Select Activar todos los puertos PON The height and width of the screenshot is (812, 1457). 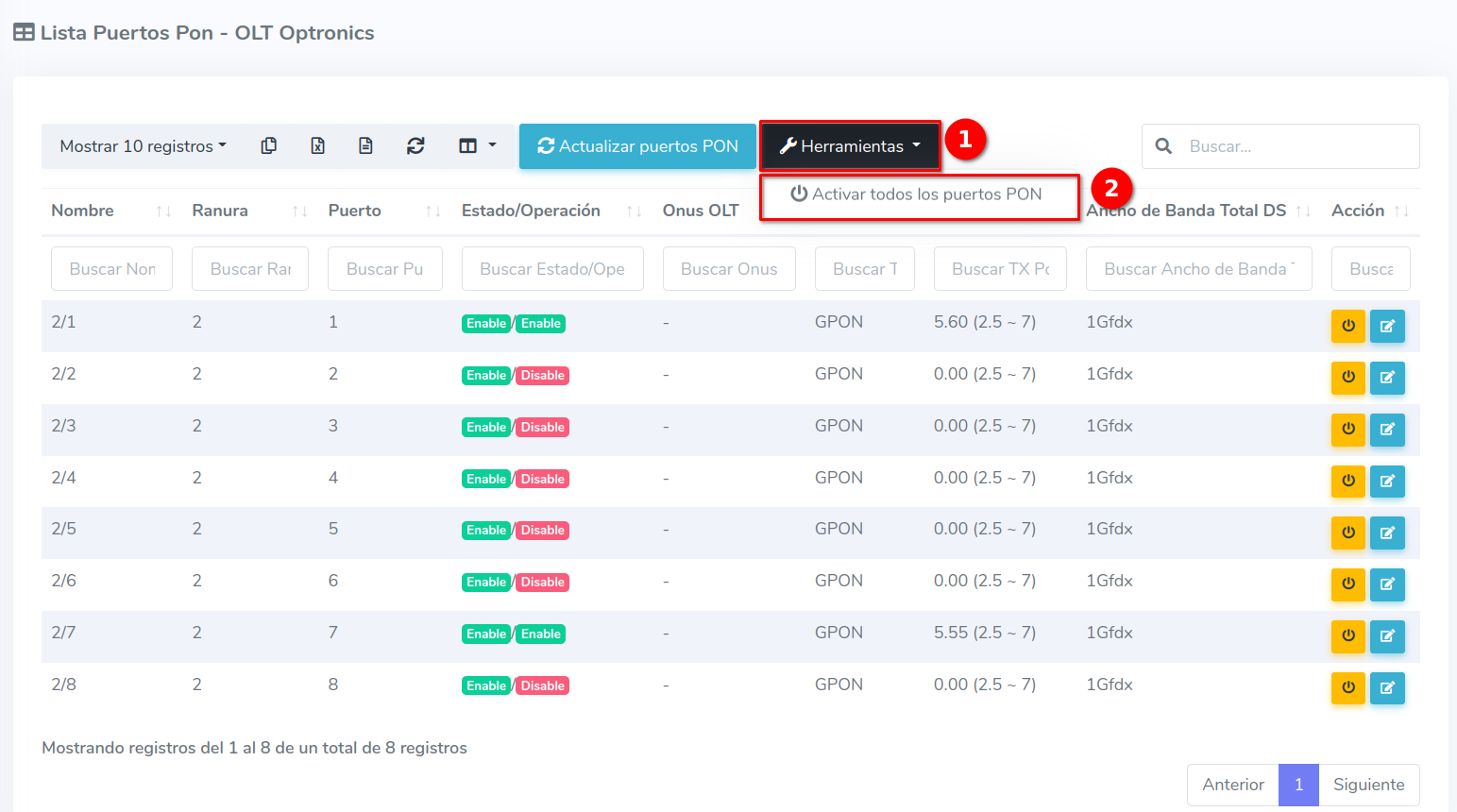click(918, 195)
